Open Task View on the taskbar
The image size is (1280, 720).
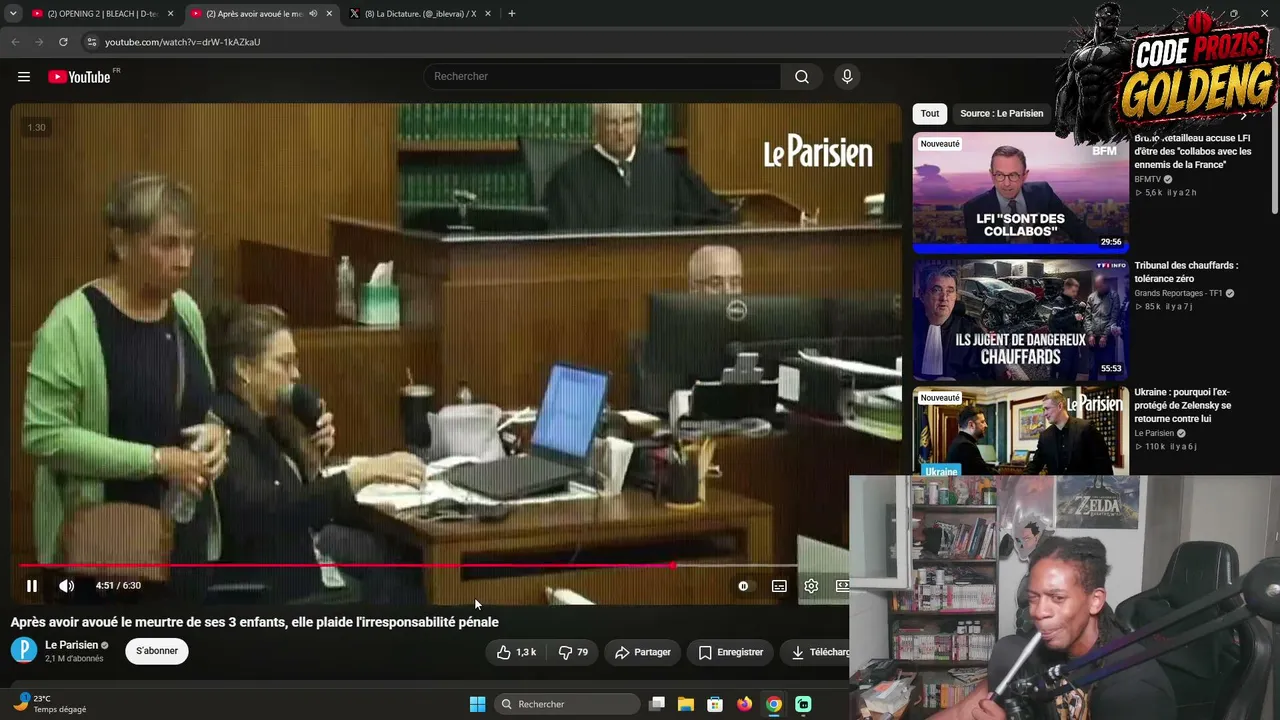(x=657, y=704)
